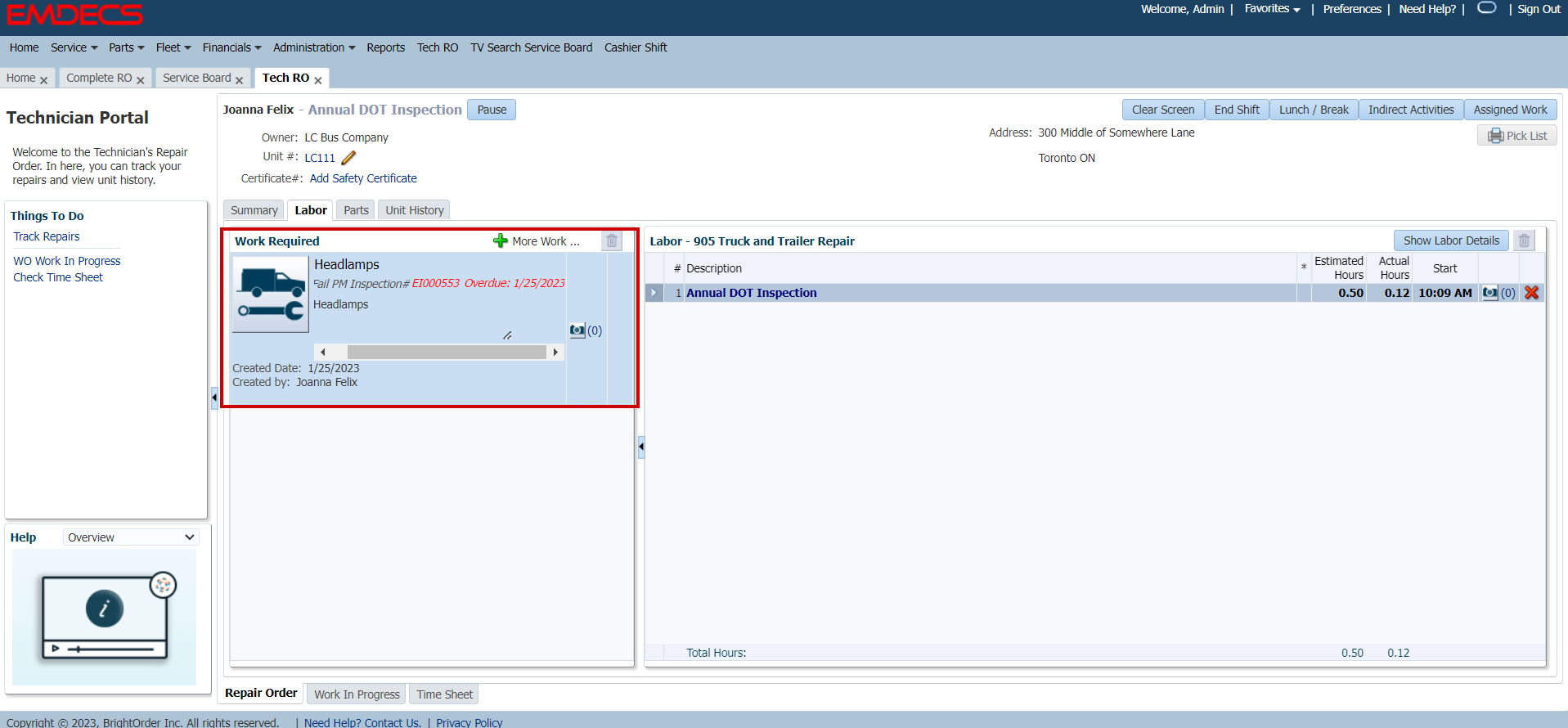
Task: Click the EMDECS logo
Action: click(x=74, y=14)
